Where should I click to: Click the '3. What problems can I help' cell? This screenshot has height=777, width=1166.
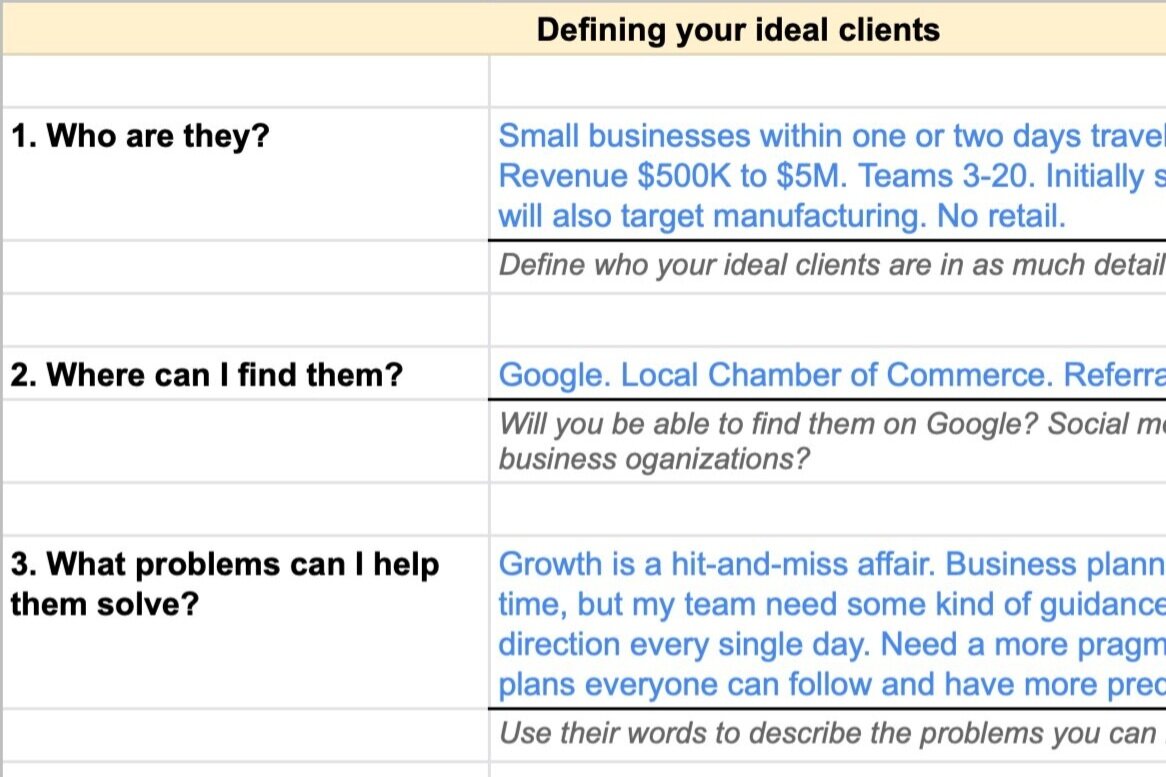pyautogui.click(x=246, y=622)
